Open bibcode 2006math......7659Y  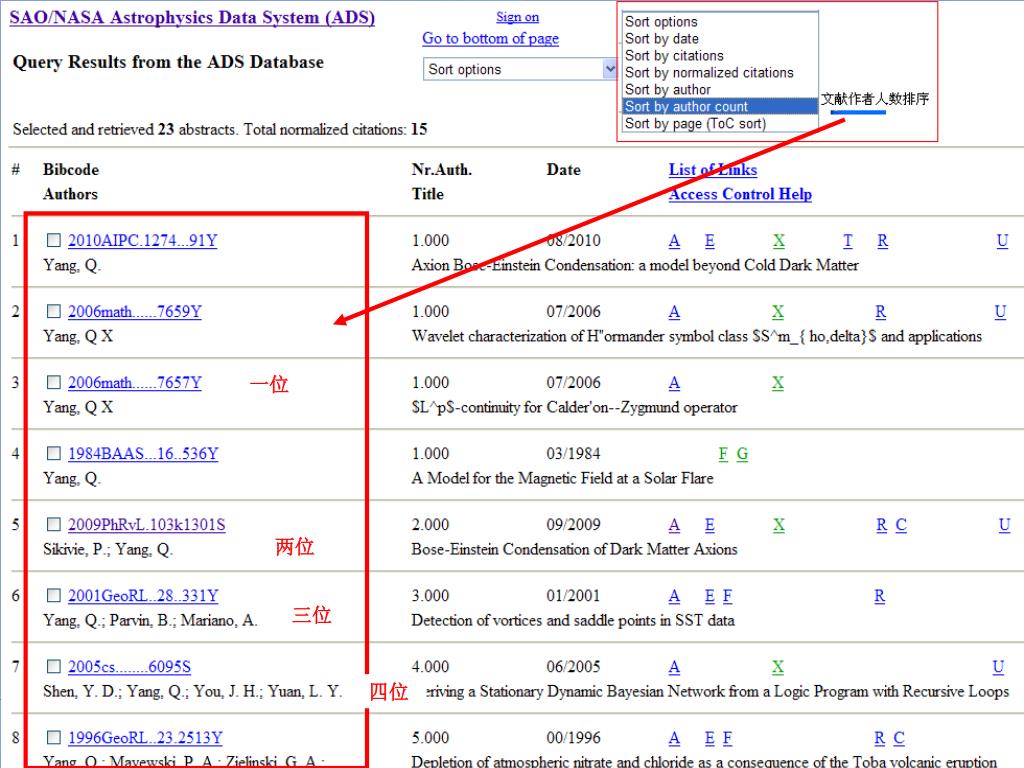[135, 312]
